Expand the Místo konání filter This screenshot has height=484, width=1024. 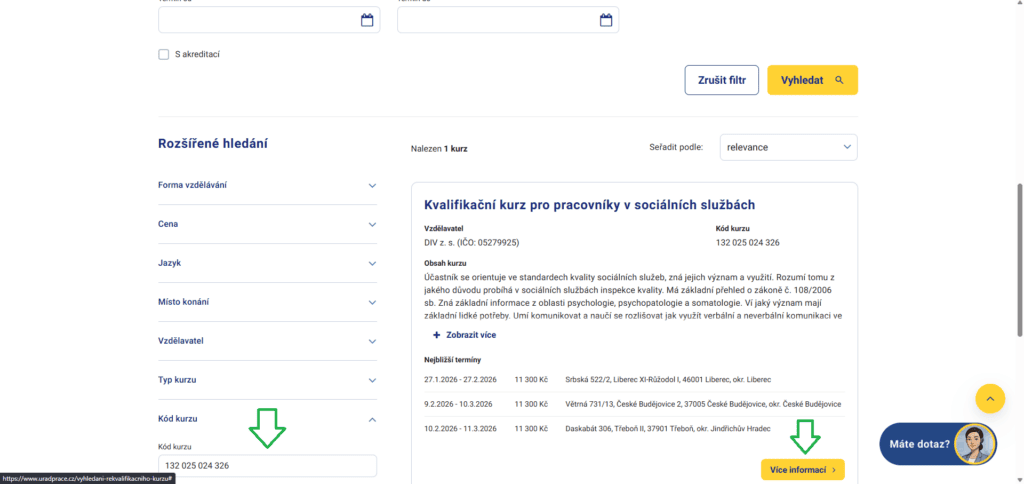coord(268,302)
